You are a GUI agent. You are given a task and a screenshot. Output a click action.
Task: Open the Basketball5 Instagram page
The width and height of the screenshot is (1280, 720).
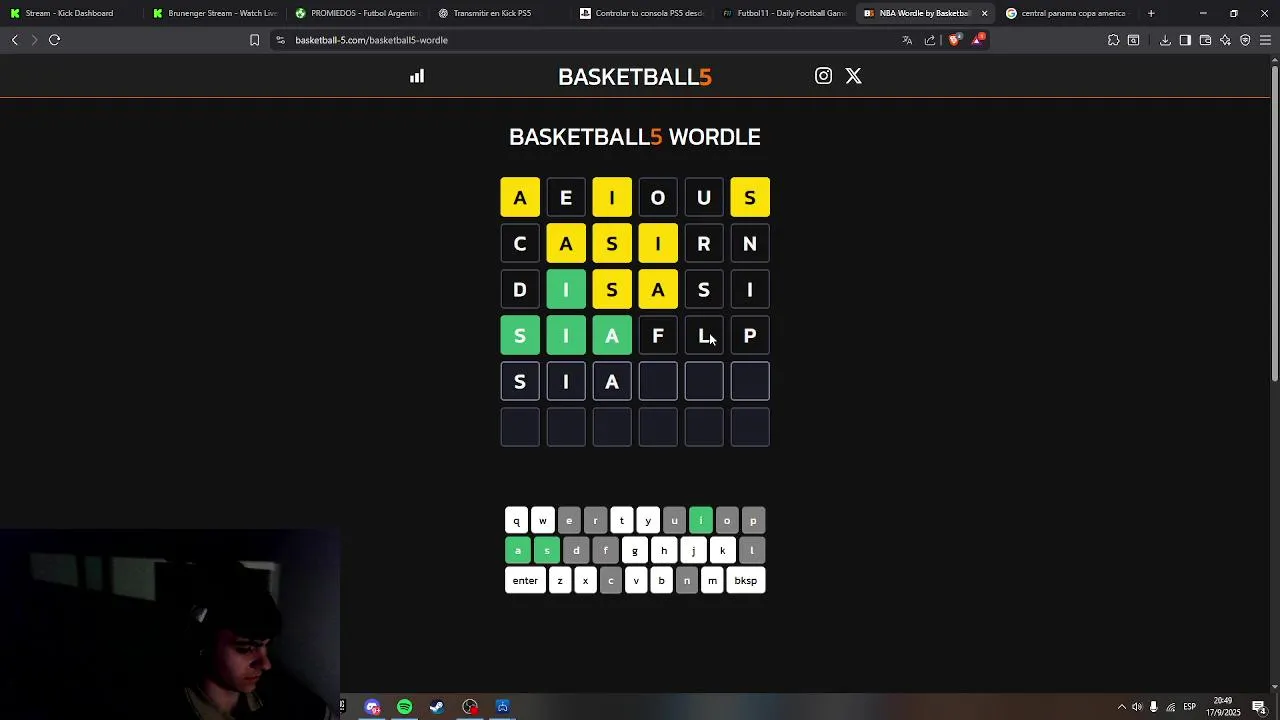[823, 76]
